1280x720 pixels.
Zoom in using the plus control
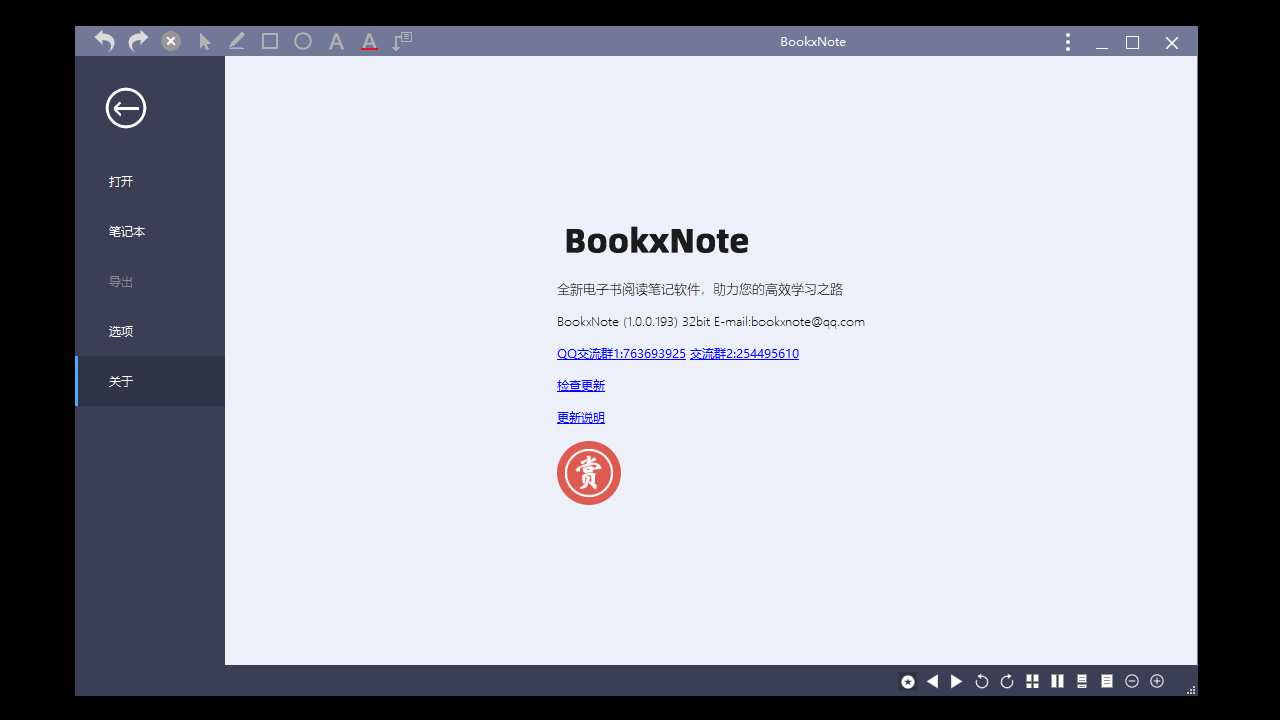click(x=1157, y=681)
